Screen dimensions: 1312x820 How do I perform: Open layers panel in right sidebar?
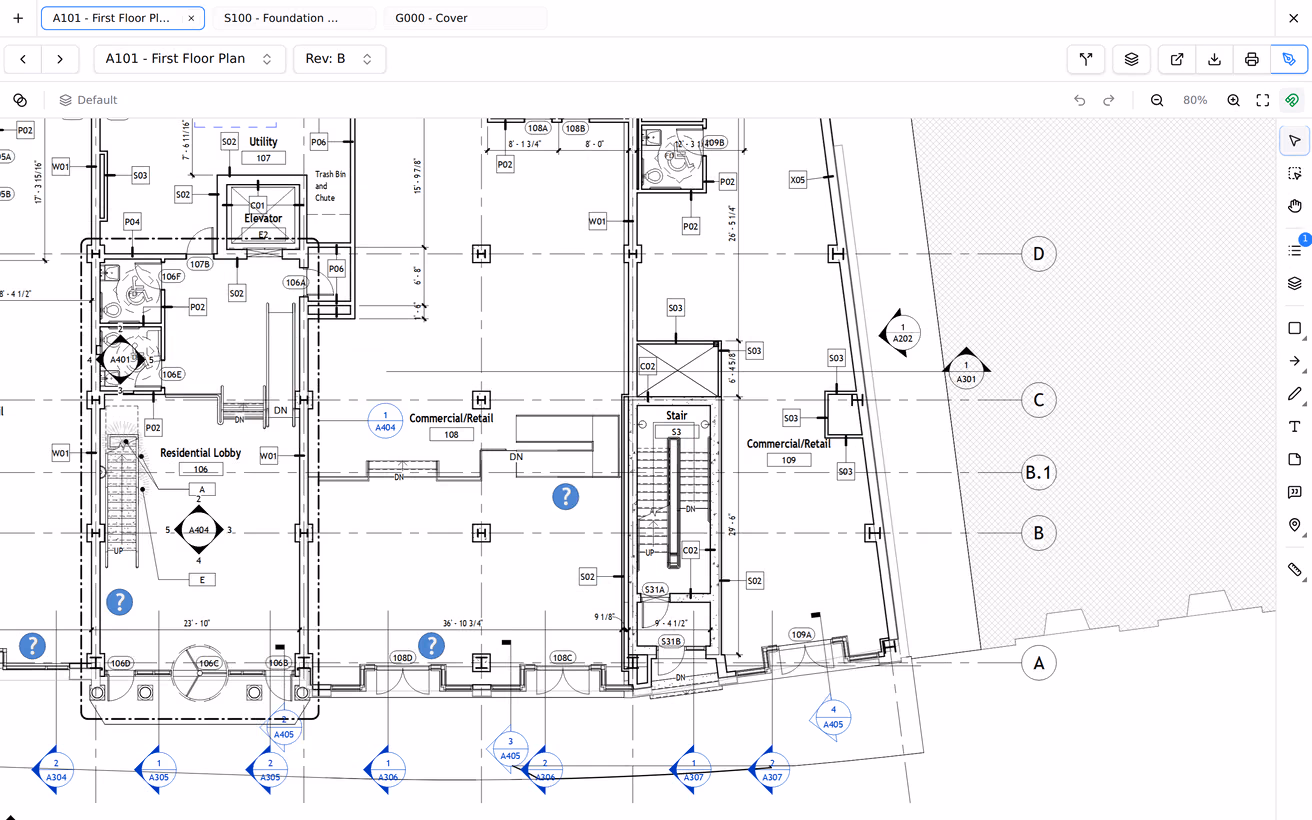pos(1294,284)
